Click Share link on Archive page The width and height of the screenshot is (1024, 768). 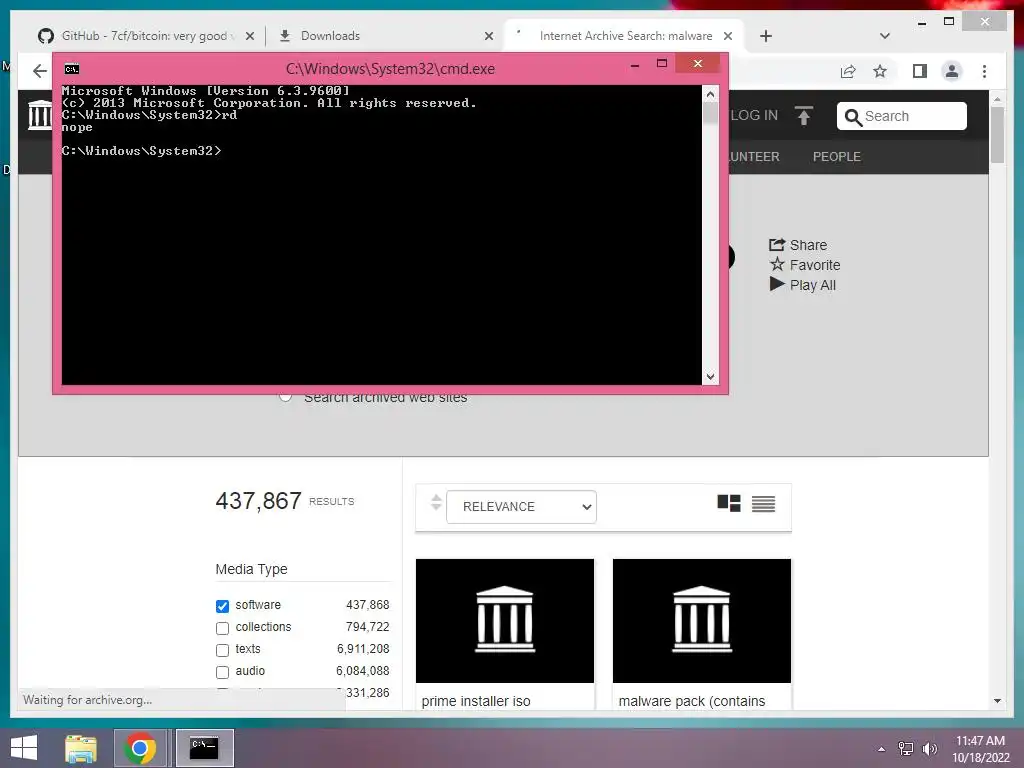pos(798,245)
